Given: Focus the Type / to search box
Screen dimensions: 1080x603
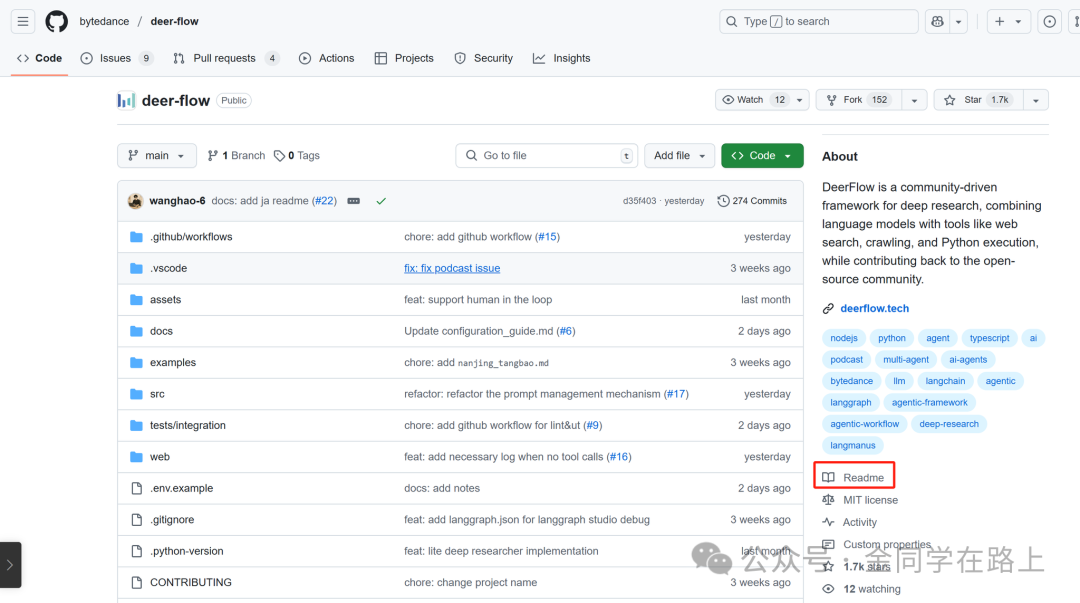Looking at the screenshot, I should coord(818,21).
